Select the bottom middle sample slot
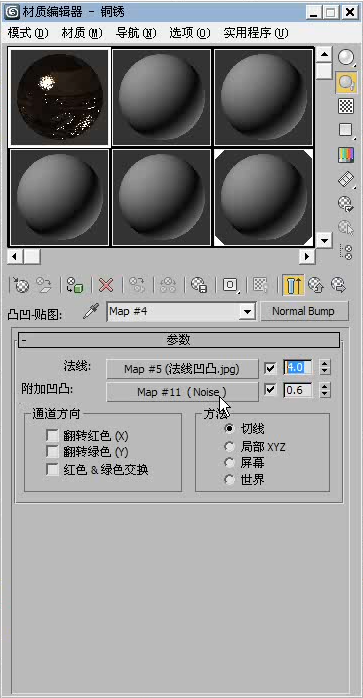Viewport: 363px width, 698px height. coord(161,197)
